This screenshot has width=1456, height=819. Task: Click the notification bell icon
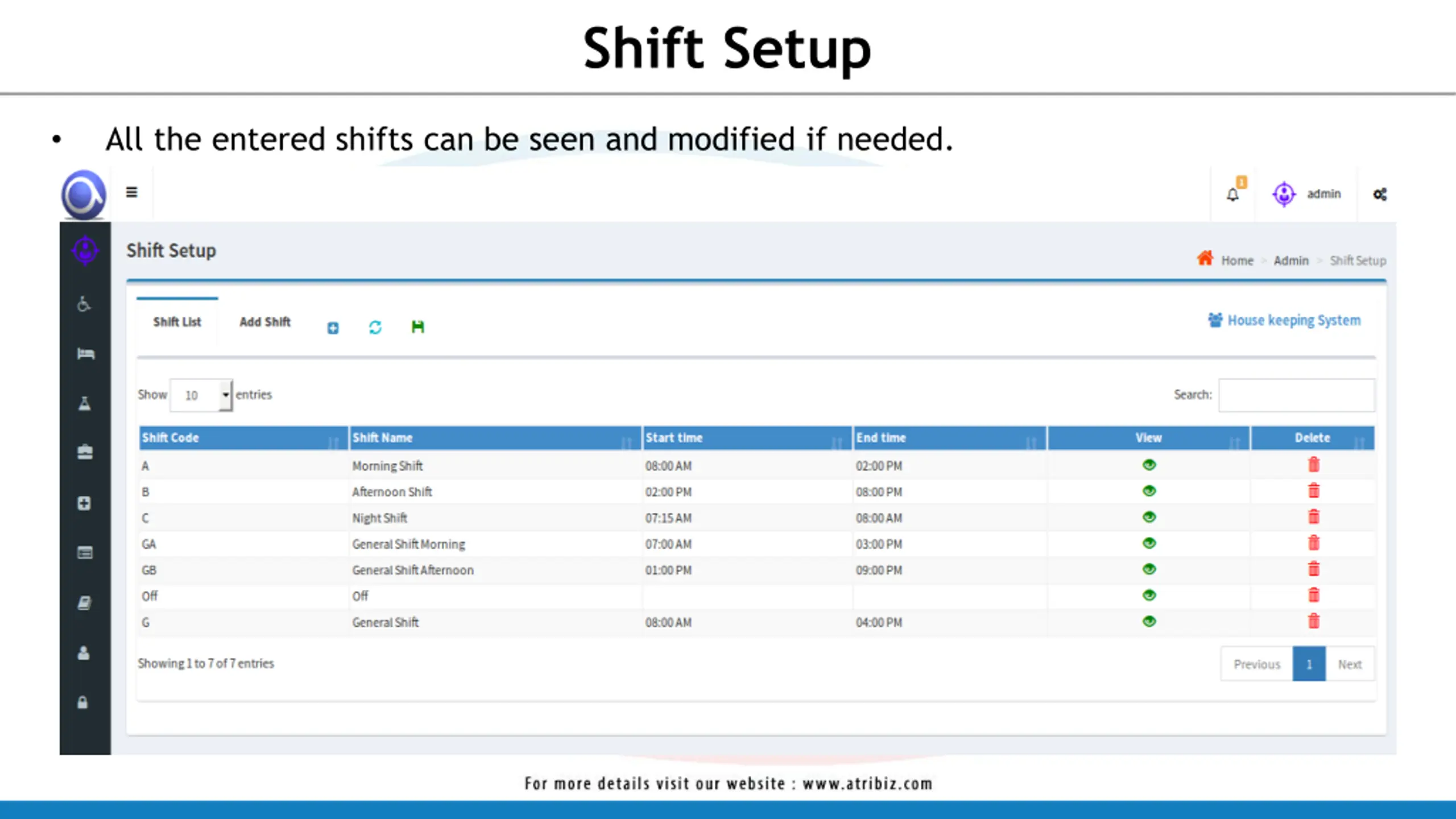(1232, 195)
